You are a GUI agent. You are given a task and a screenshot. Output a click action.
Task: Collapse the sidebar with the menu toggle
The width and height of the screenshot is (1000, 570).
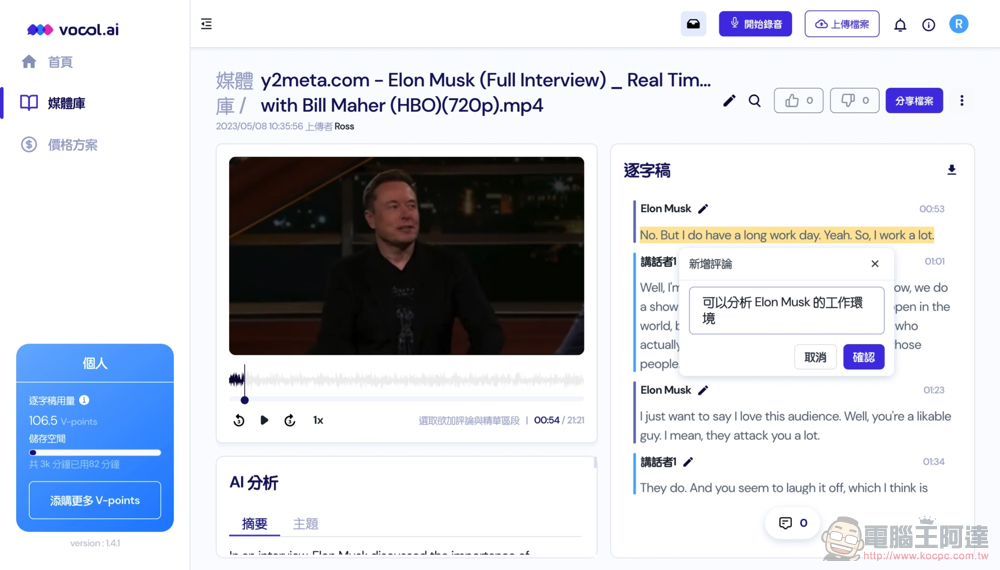pyautogui.click(x=206, y=24)
